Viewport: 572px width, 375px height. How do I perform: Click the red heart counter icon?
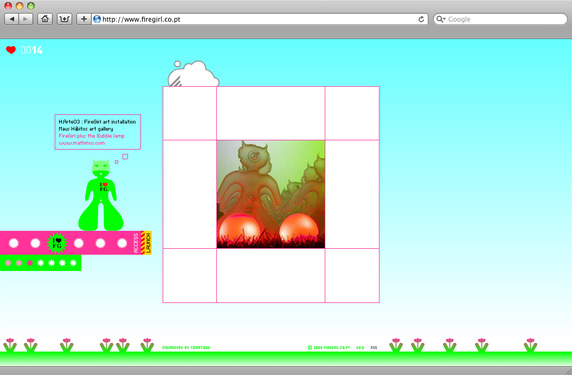[11, 50]
